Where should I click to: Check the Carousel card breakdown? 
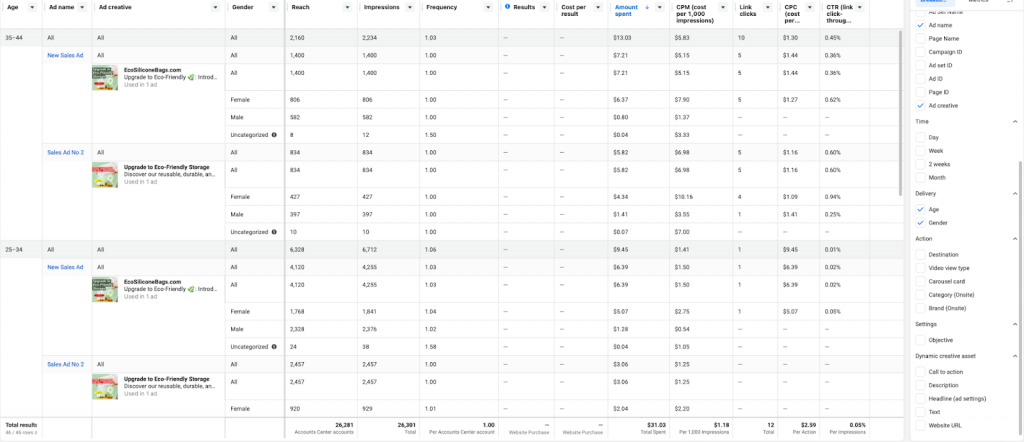point(920,281)
